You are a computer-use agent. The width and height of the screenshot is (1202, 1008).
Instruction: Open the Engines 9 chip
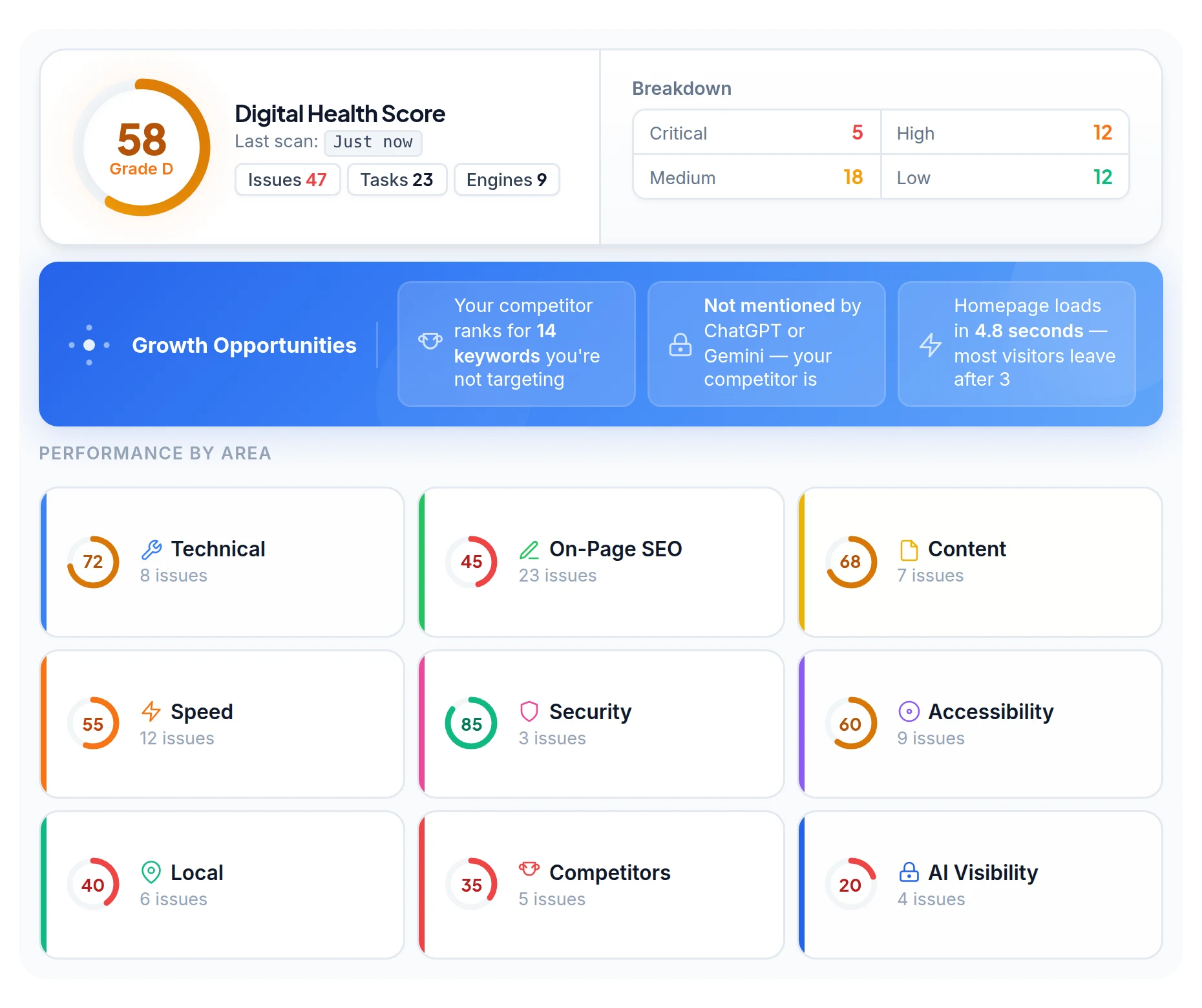coord(507,180)
